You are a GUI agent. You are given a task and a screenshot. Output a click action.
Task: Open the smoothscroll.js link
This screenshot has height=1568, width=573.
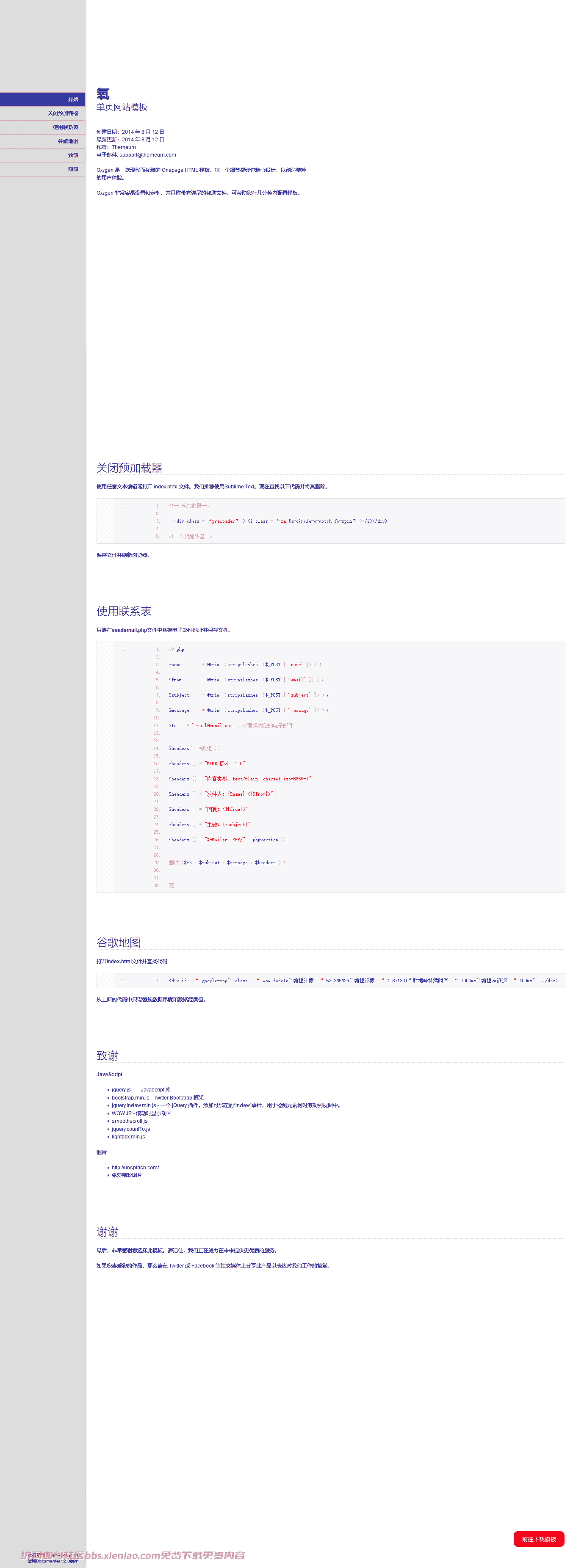130,1121
